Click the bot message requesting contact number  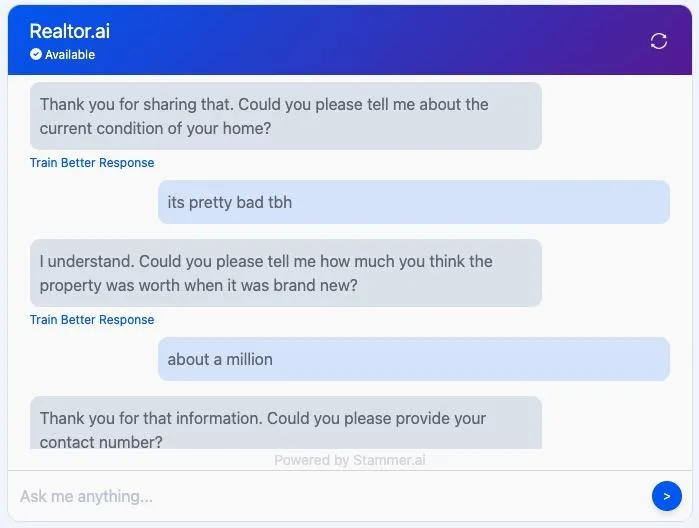(286, 423)
